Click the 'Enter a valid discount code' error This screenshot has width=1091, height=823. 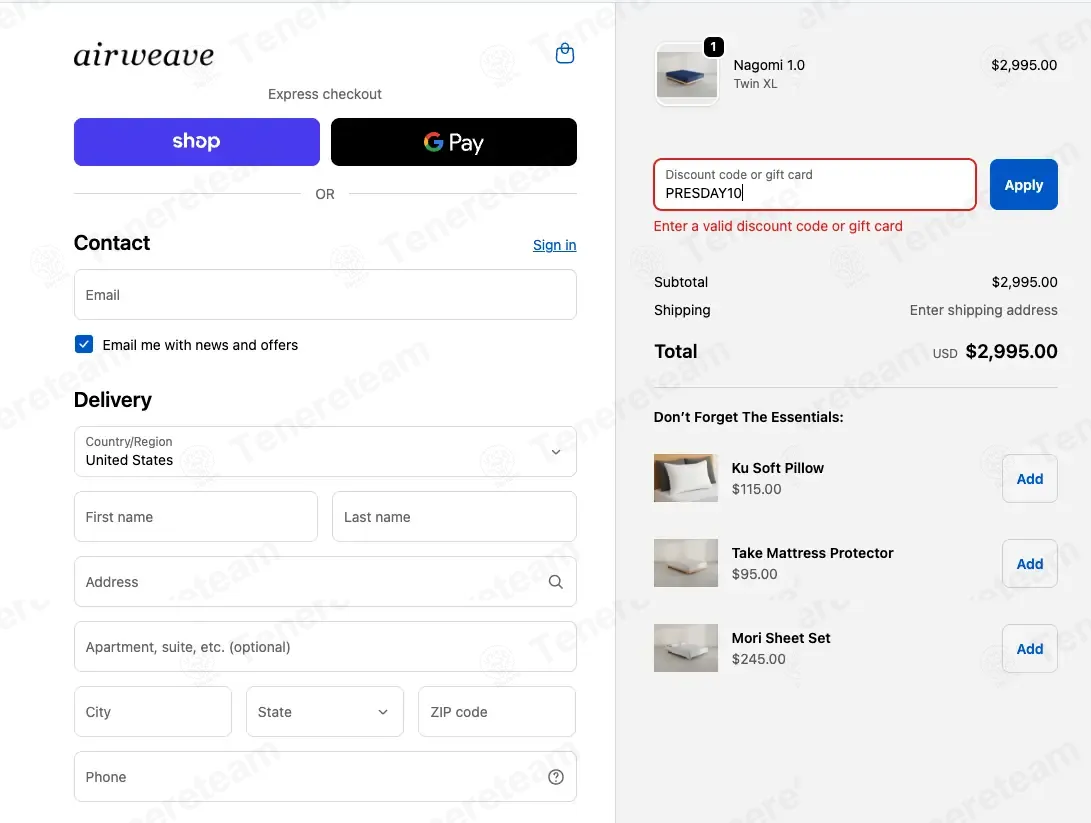click(x=778, y=226)
